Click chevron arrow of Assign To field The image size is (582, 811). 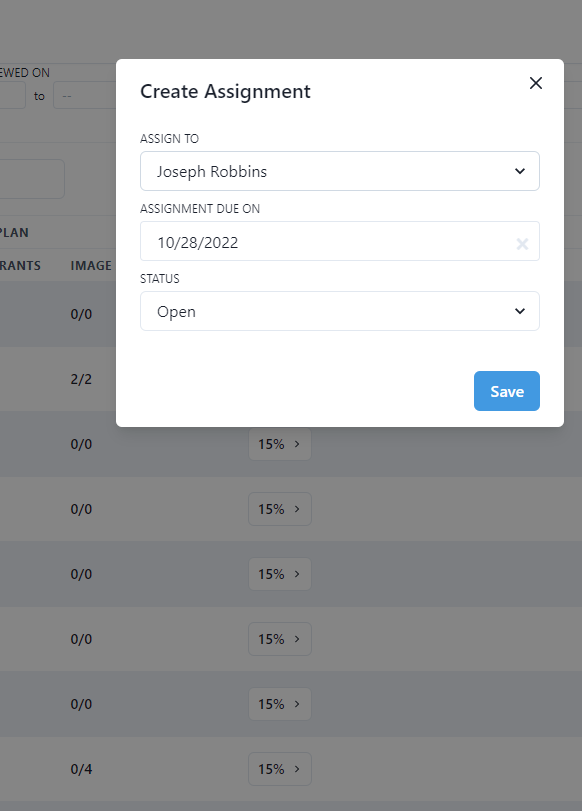(x=520, y=171)
